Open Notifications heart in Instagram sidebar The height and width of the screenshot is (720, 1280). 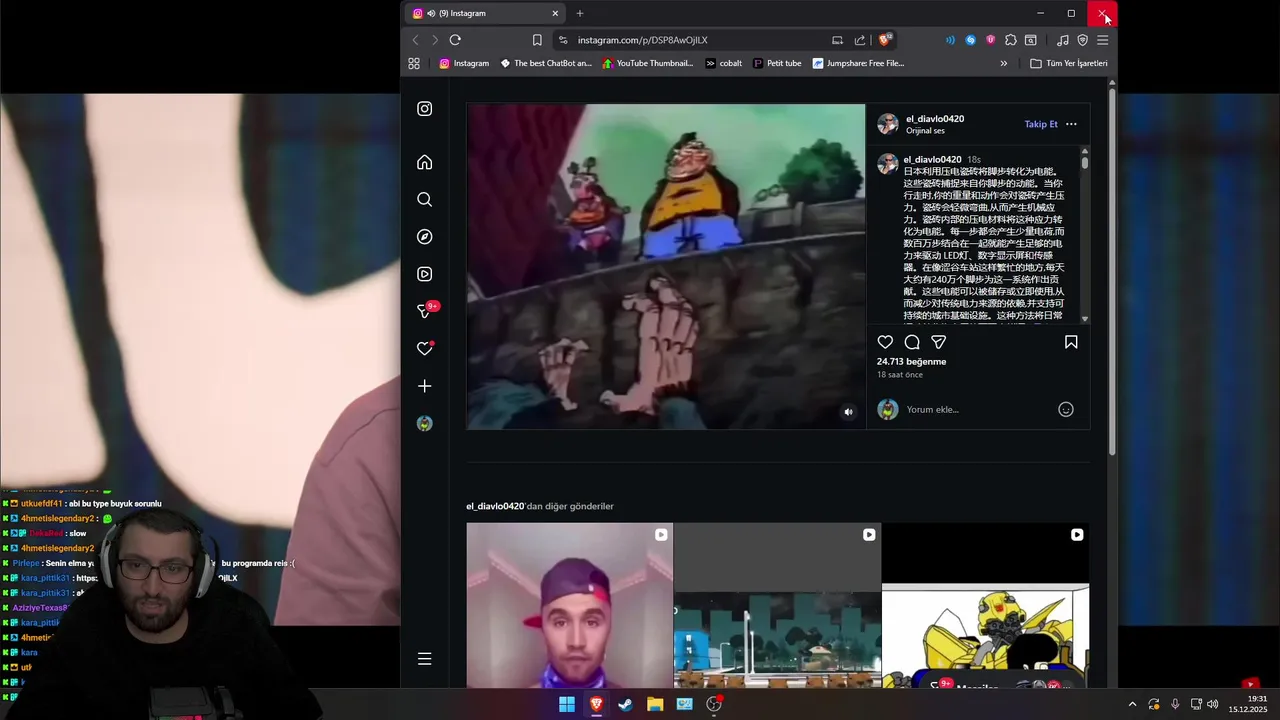click(425, 348)
